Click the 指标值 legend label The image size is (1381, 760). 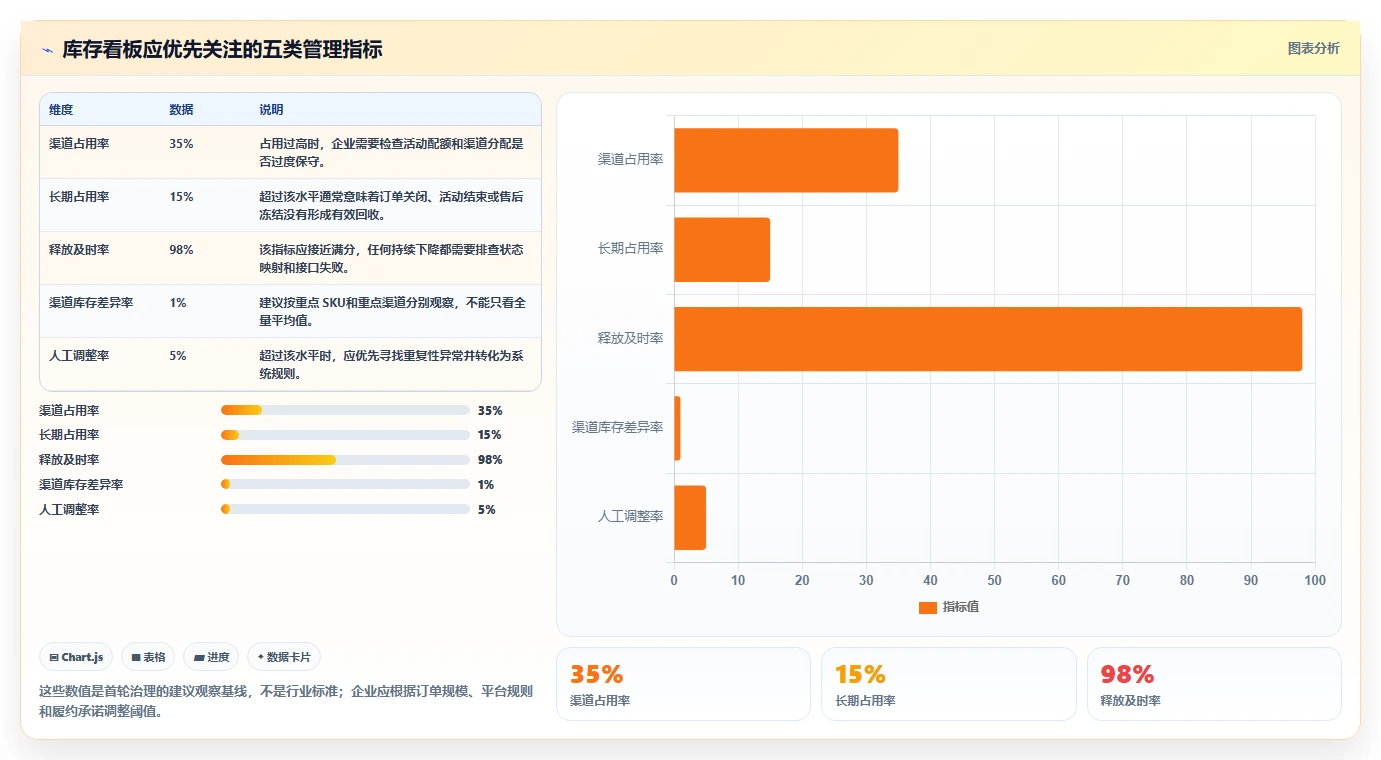click(961, 607)
